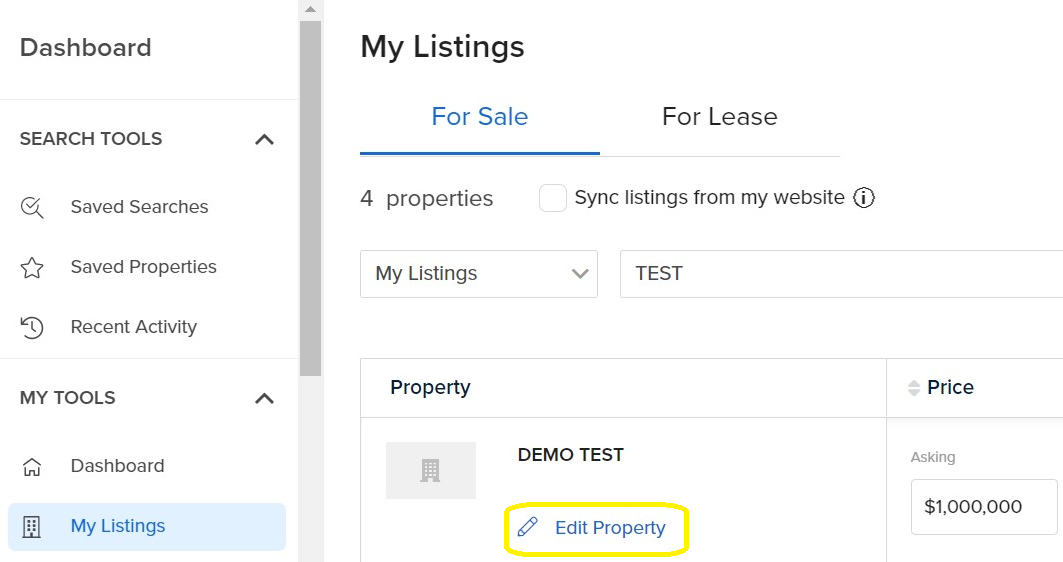Switch to the For Lease tab
1063x562 pixels.
(719, 117)
